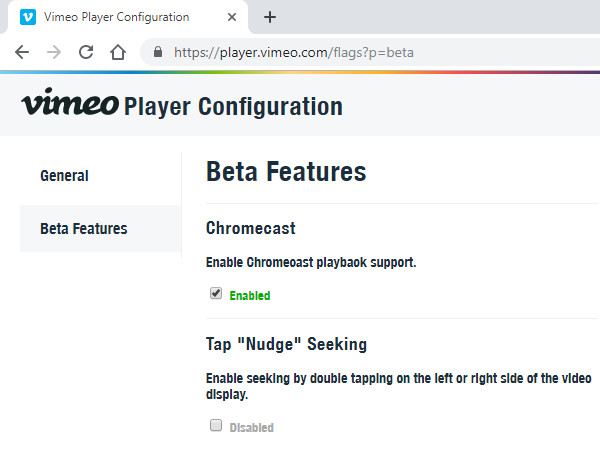This screenshot has height=450, width=600.
Task: Click the Chromecast section heading
Action: (x=250, y=228)
